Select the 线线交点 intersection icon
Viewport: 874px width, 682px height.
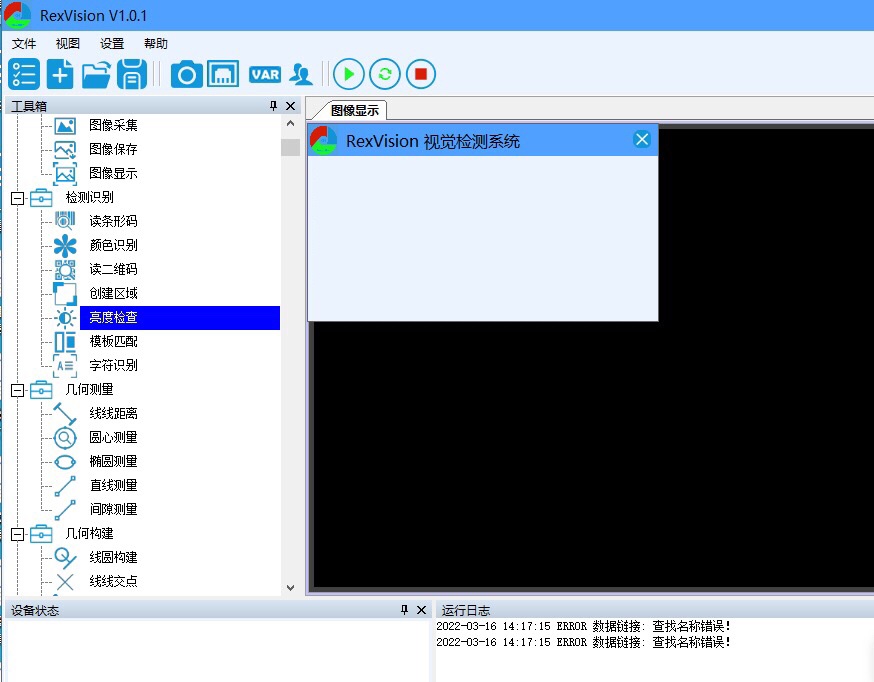(x=65, y=582)
